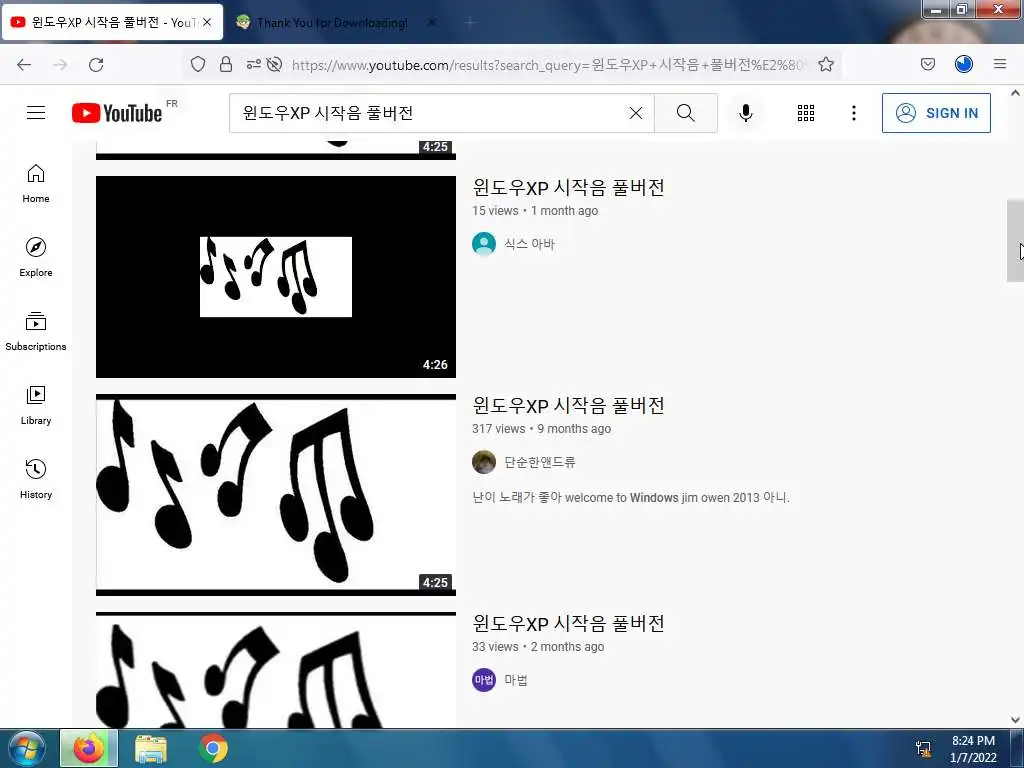The height and width of the screenshot is (768, 1024).
Task: Click the padlock site info icon
Action: point(226,64)
